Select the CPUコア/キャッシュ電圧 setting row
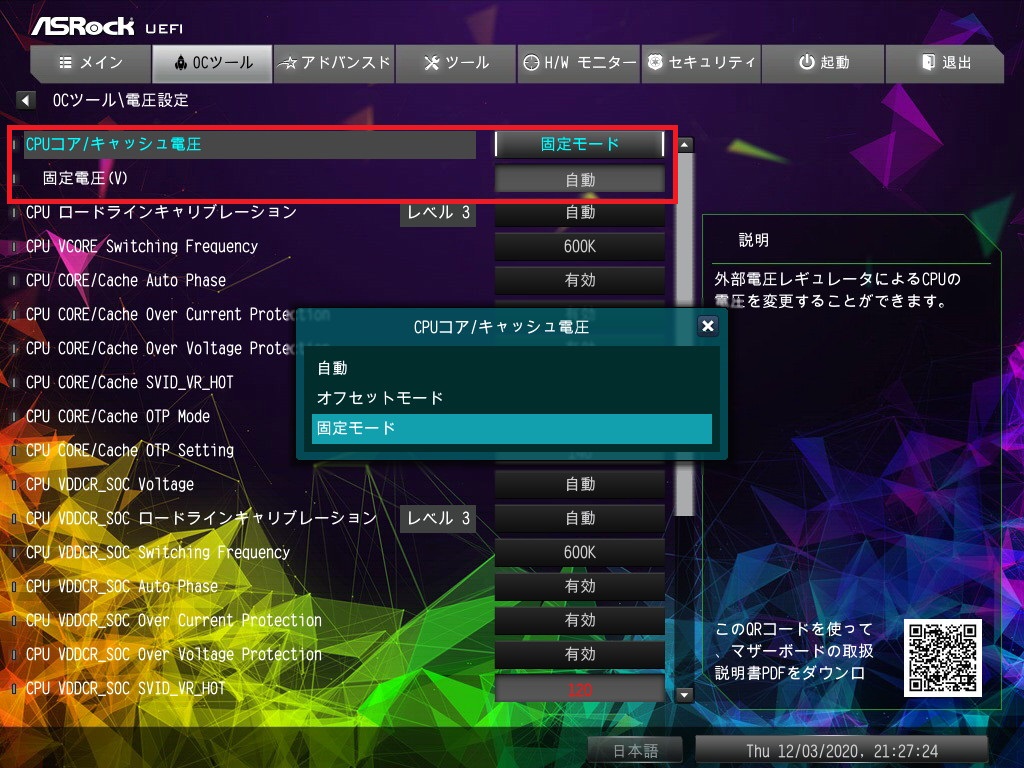 pyautogui.click(x=250, y=144)
